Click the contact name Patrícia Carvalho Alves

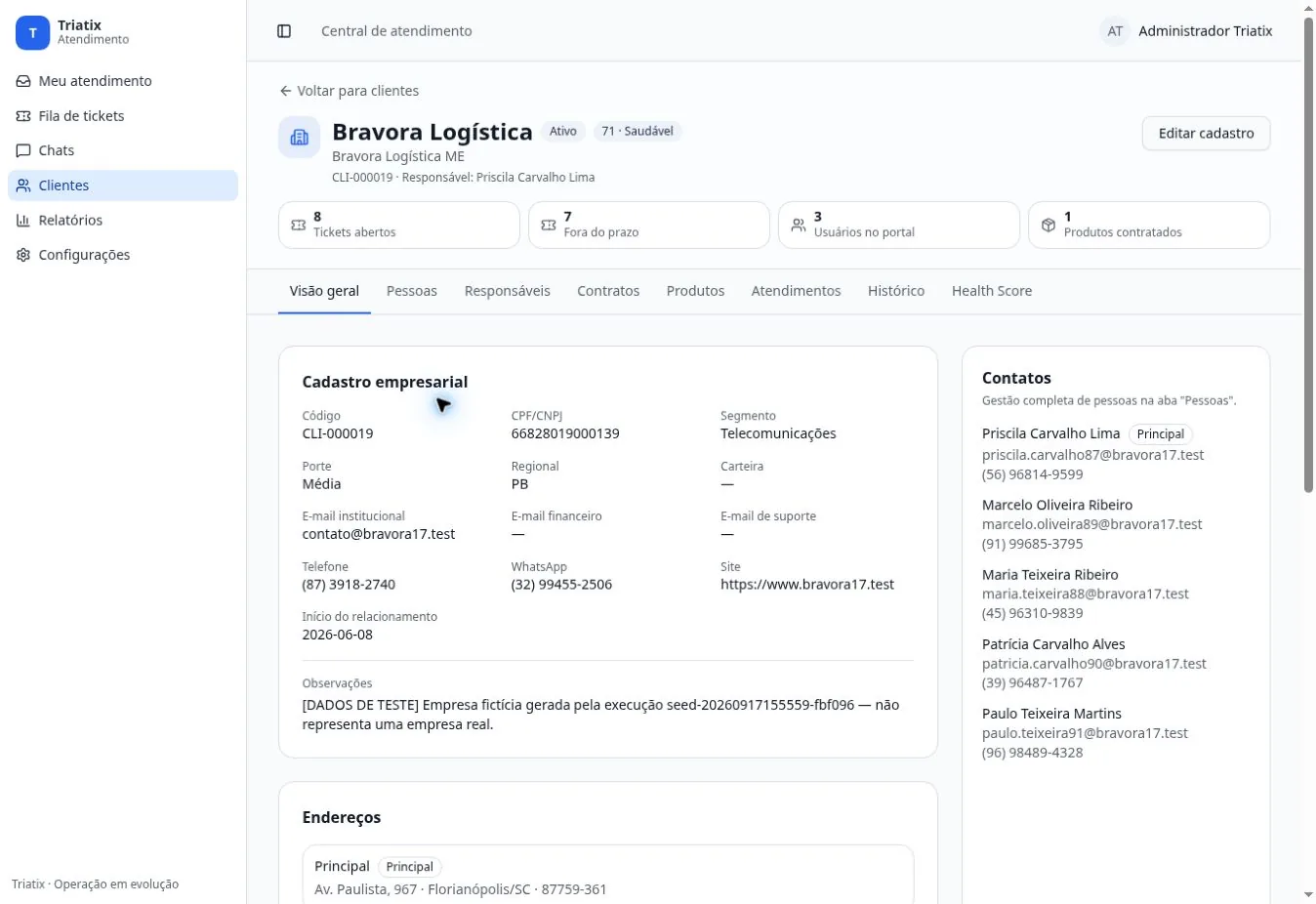(1053, 644)
